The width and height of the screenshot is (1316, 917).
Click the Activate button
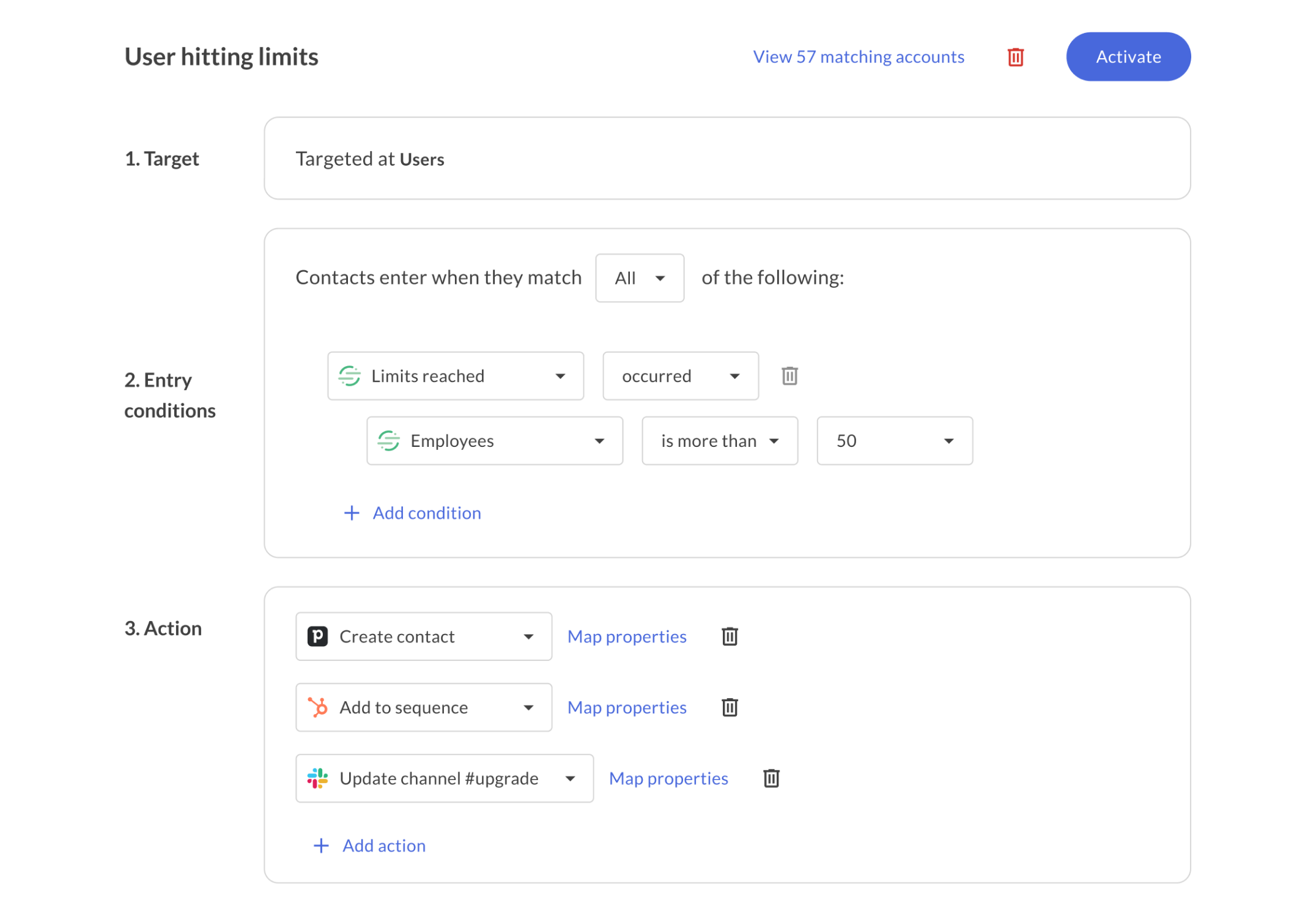pyautogui.click(x=1127, y=56)
